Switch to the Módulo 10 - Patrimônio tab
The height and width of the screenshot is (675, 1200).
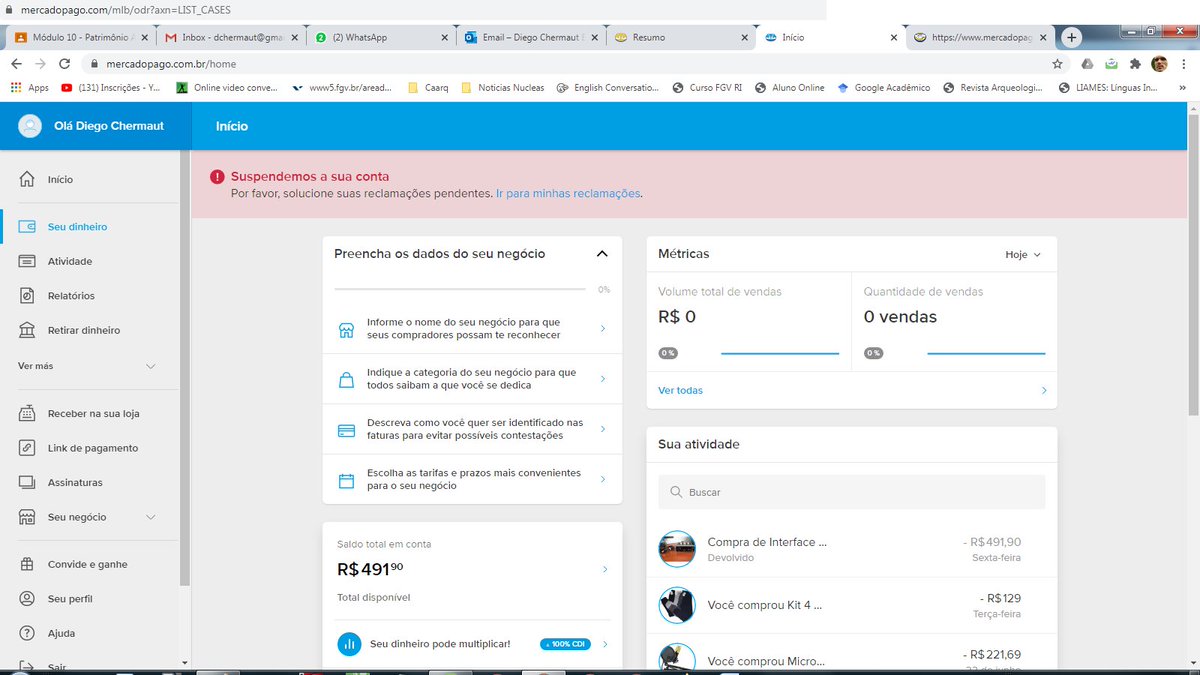click(82, 37)
